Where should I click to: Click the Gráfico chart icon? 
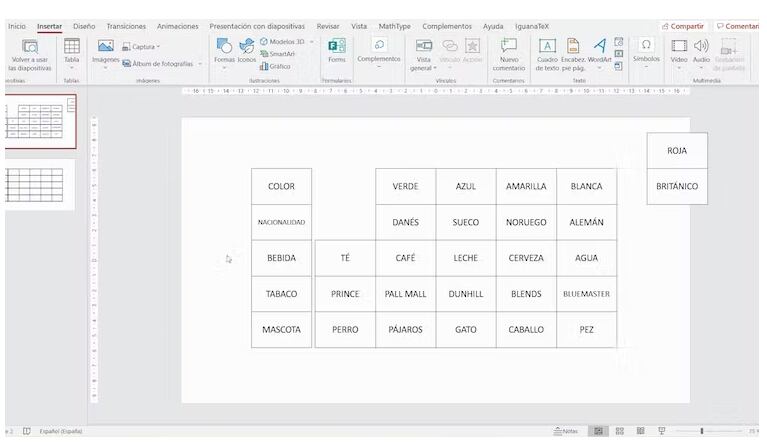(276, 66)
